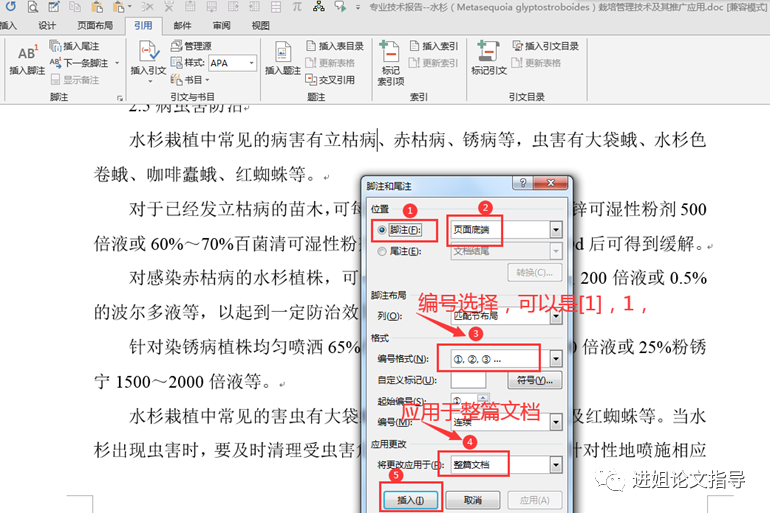Screen dimensions: 770x513
Task: Open the Insert (插入) ribbon tab
Action: coord(8,26)
